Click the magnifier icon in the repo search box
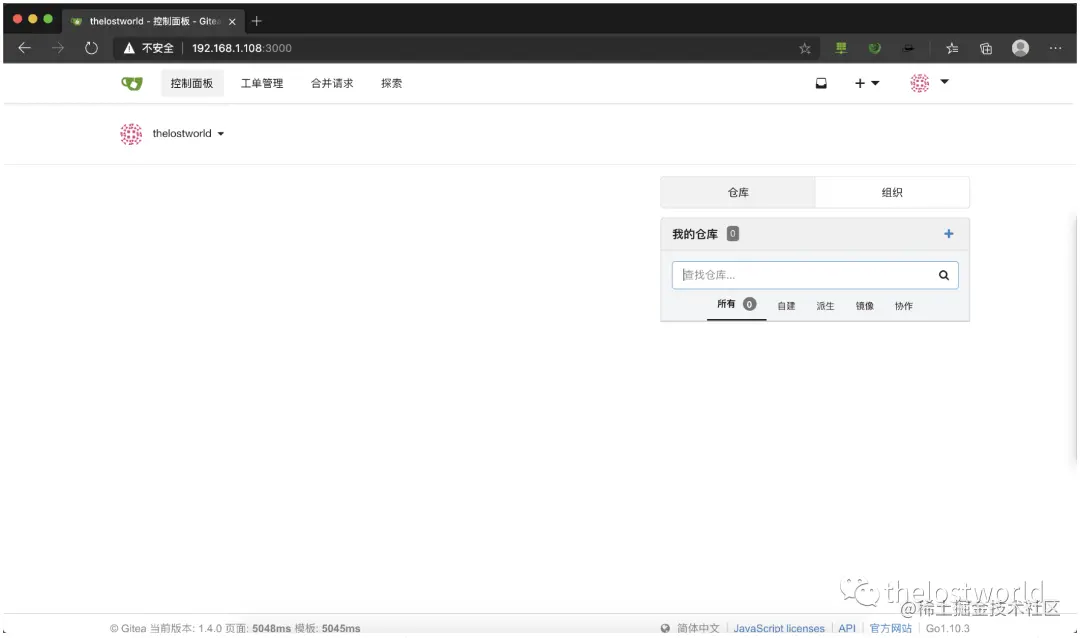 [x=943, y=274]
